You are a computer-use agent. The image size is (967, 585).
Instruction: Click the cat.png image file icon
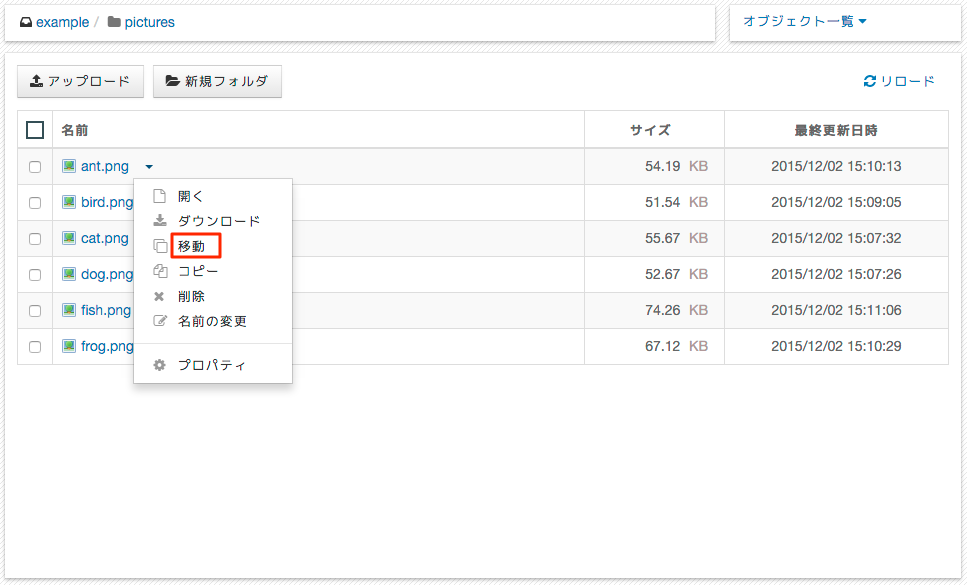coord(69,238)
